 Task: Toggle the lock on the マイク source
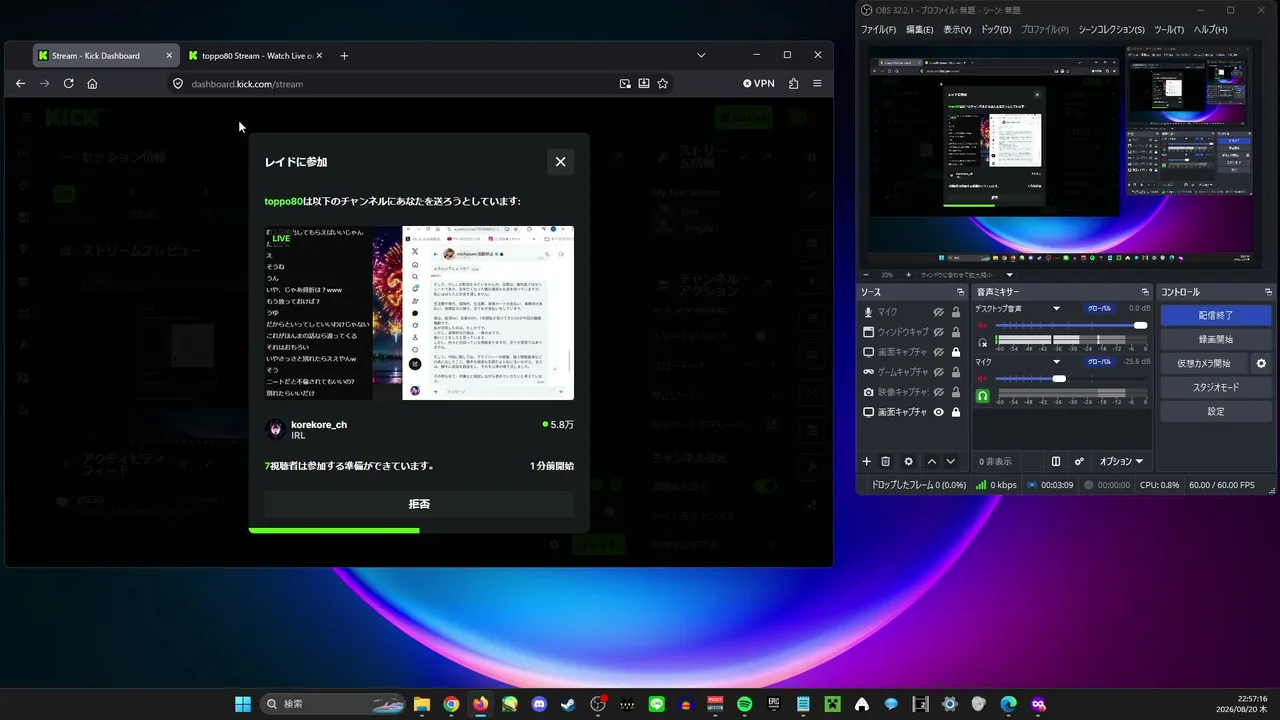[x=956, y=312]
